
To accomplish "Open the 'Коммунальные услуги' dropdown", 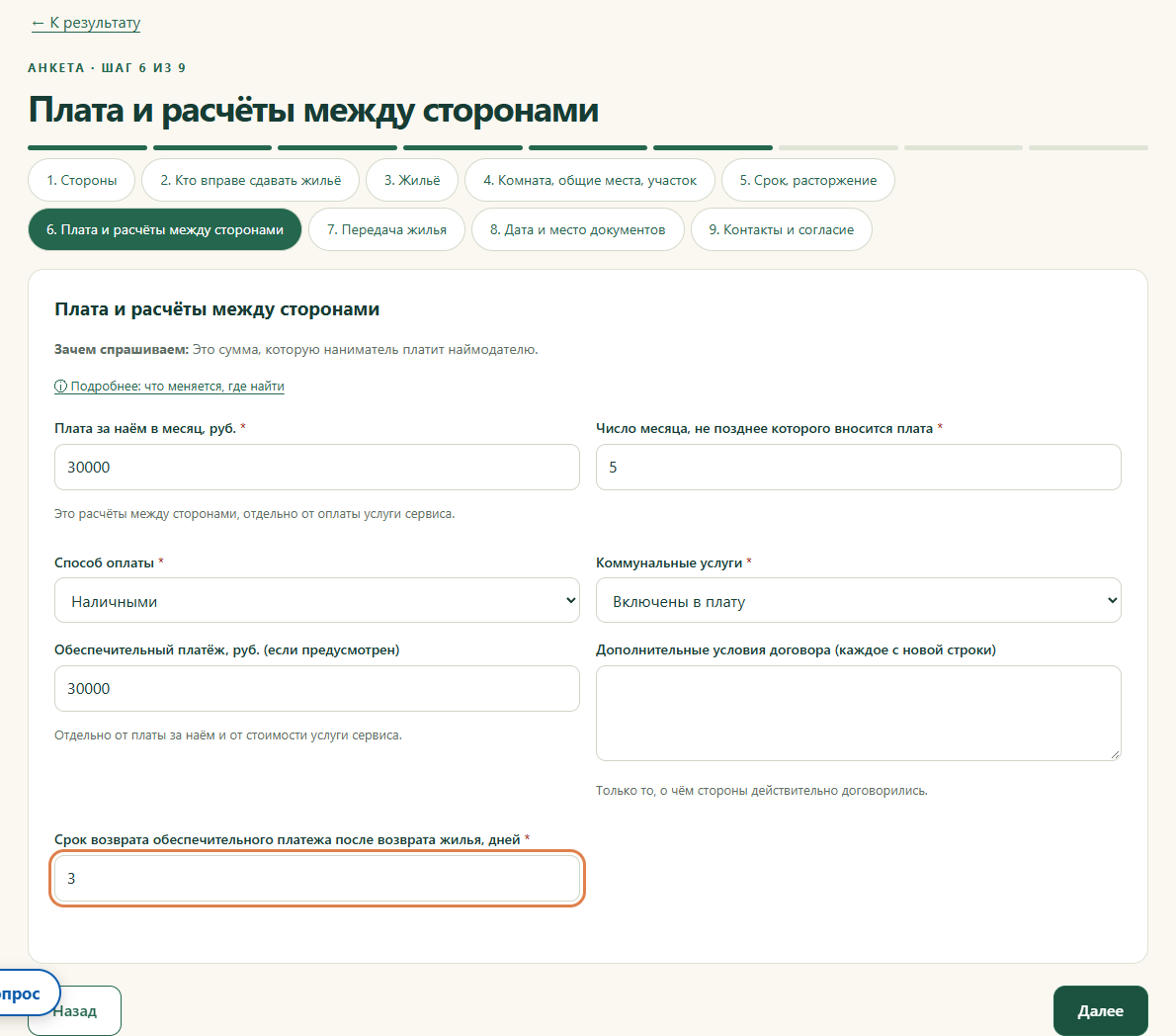I will (858, 600).
